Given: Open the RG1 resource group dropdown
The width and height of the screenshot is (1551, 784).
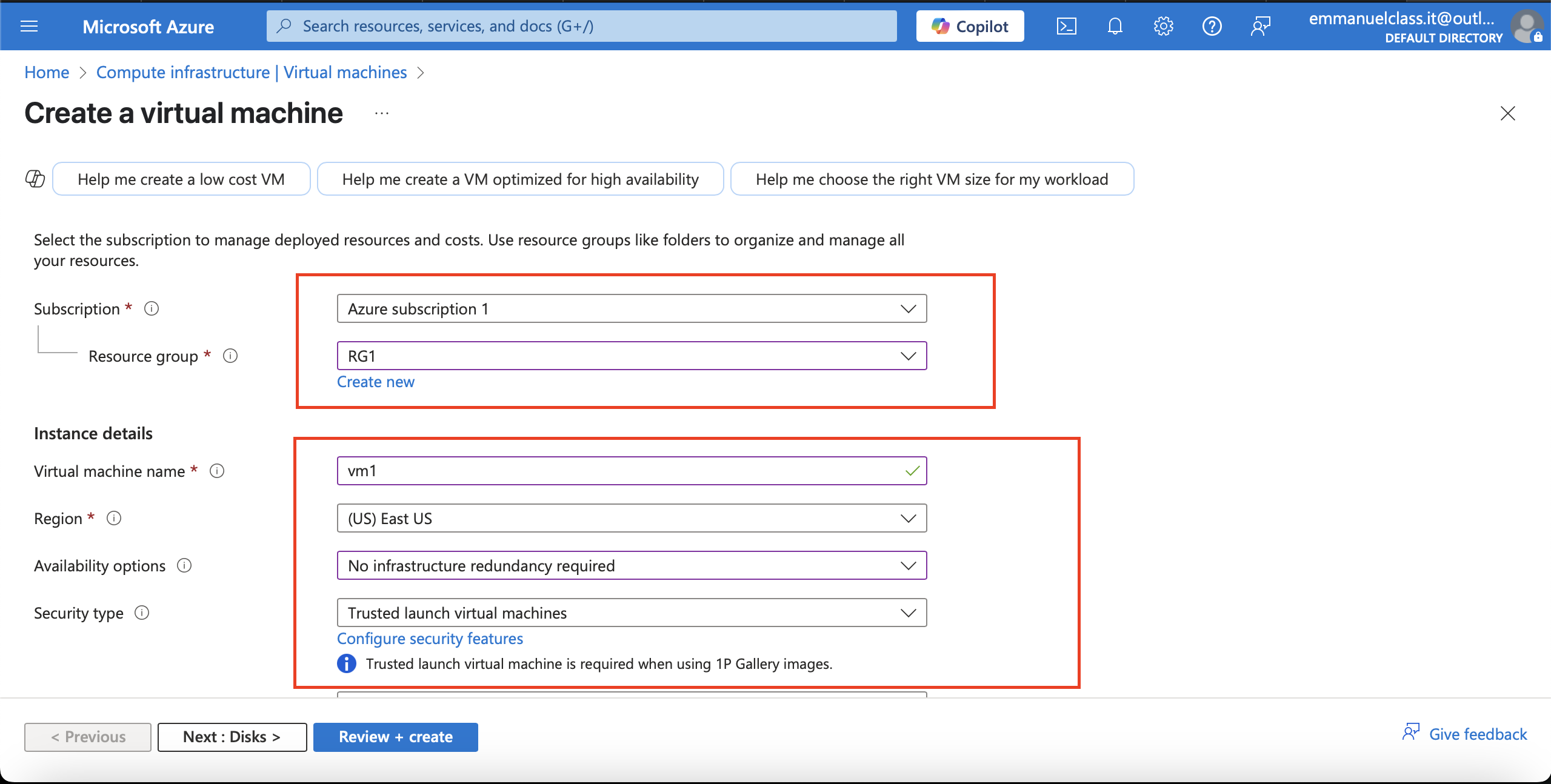Looking at the screenshot, I should [632, 356].
